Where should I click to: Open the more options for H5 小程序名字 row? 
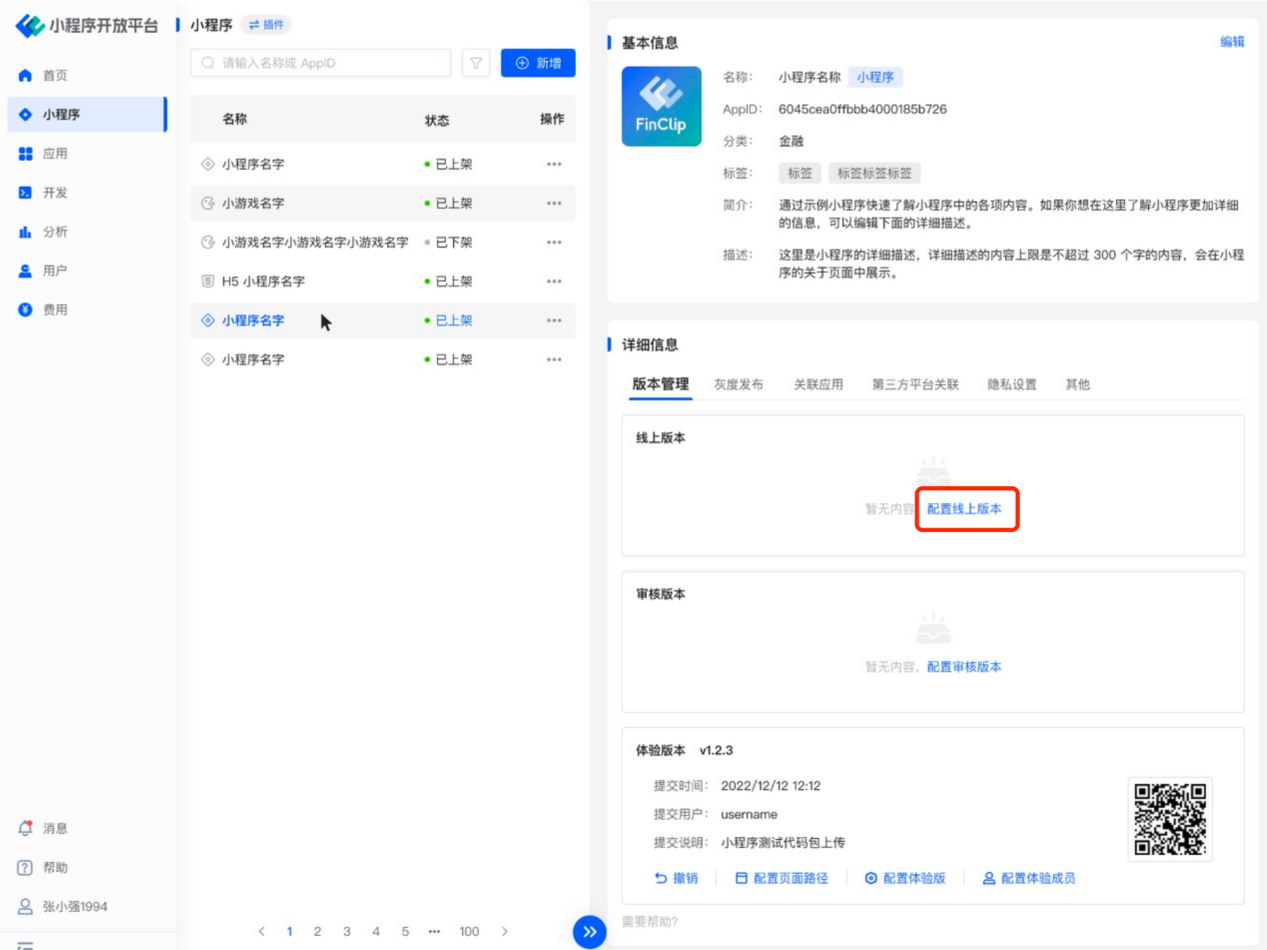click(554, 282)
